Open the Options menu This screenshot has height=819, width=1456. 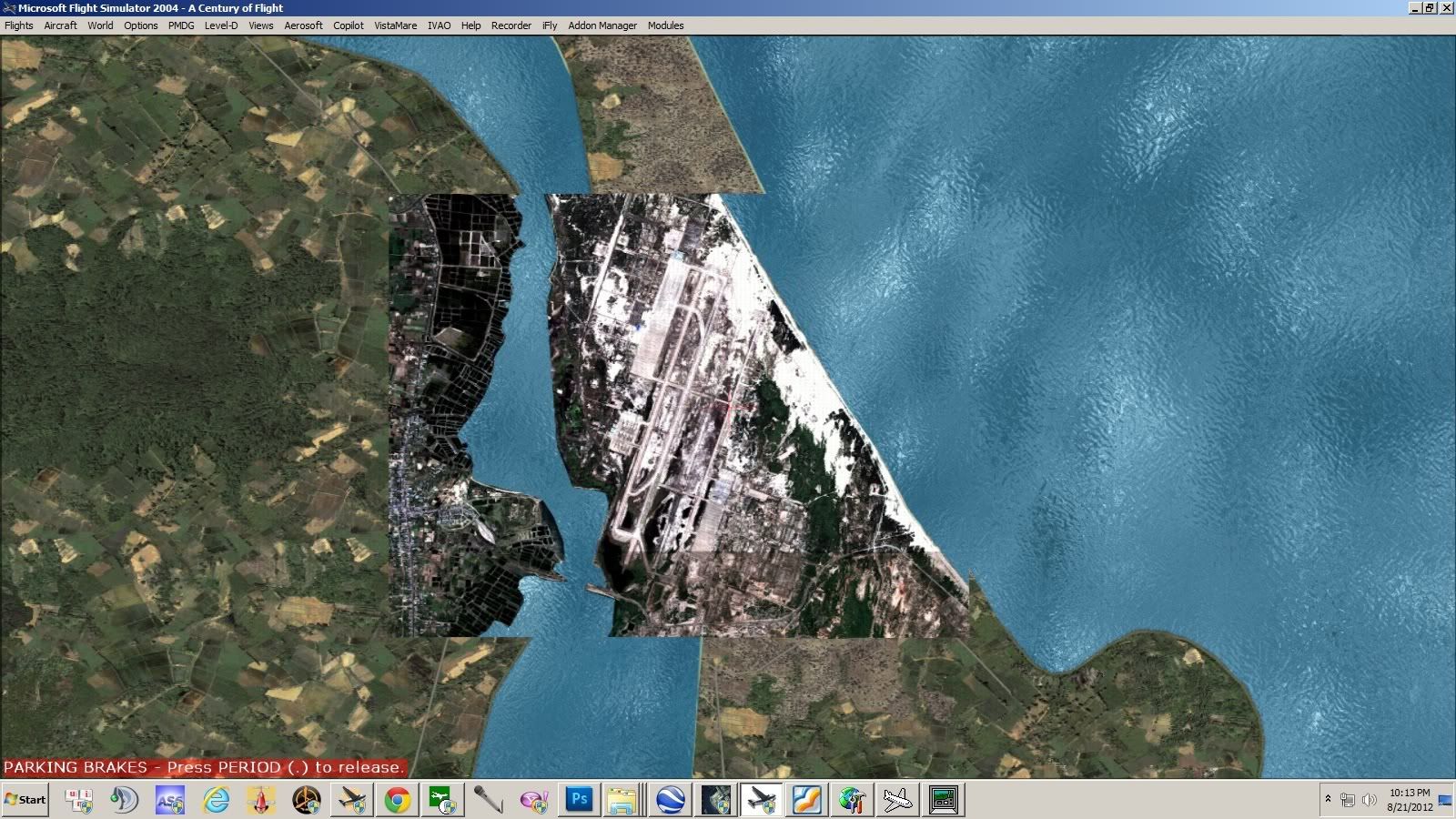click(x=140, y=25)
